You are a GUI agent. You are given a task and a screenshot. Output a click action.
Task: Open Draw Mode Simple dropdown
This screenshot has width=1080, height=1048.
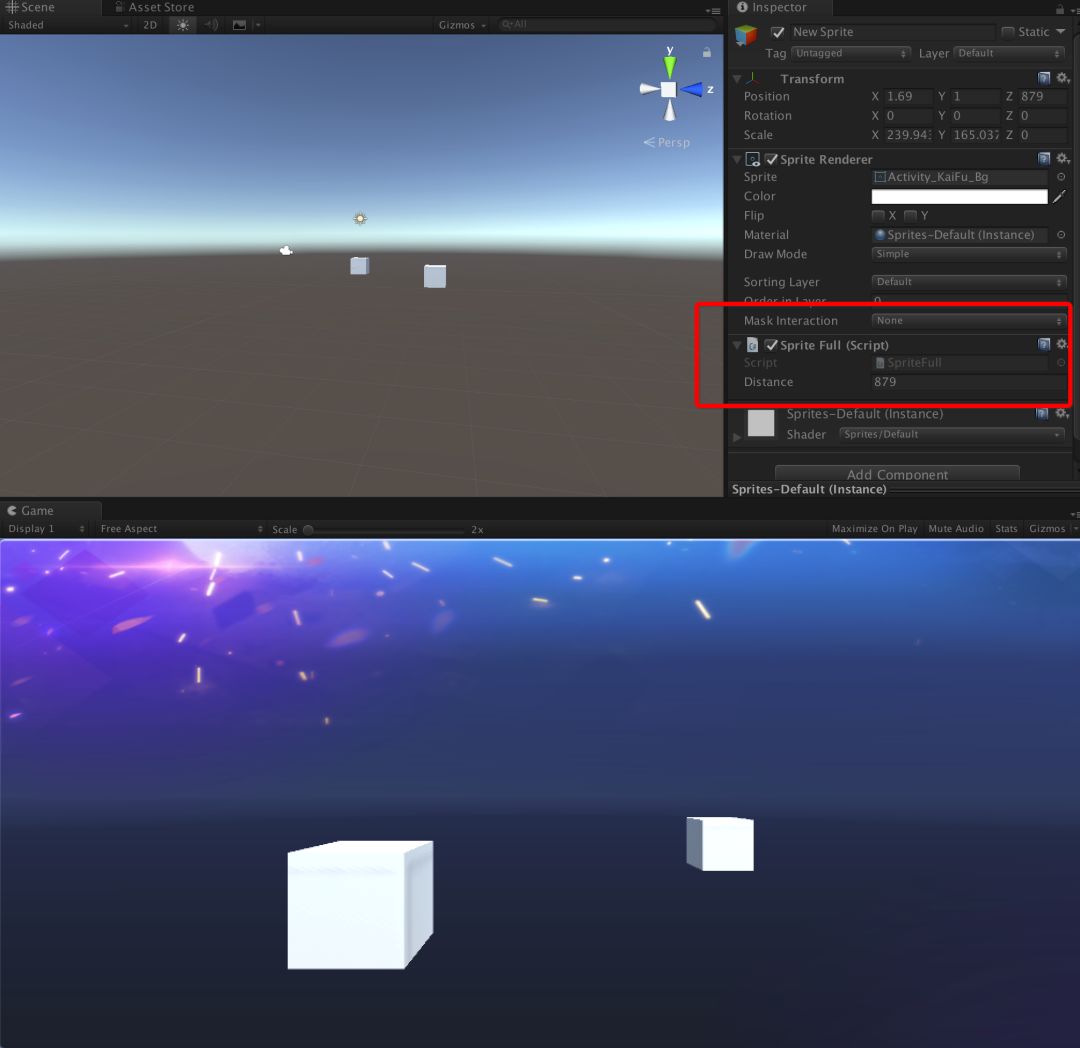(x=968, y=254)
